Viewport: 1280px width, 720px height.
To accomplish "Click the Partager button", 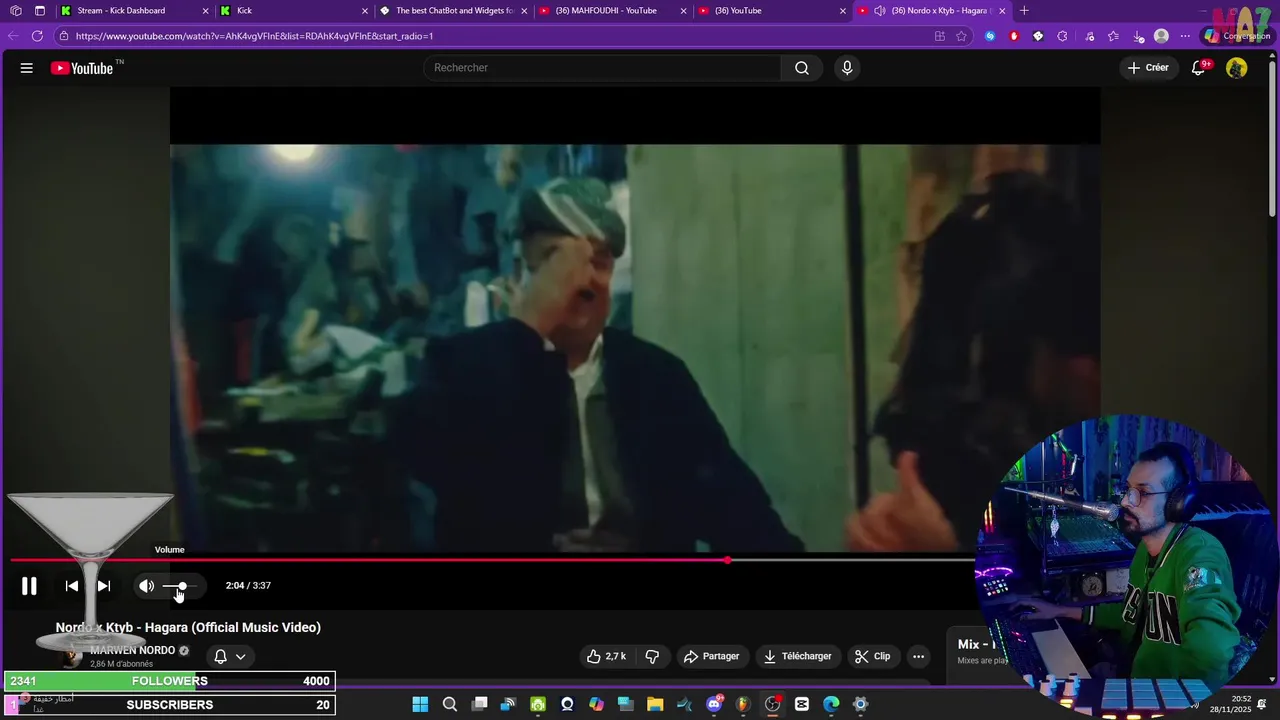I will [x=711, y=656].
